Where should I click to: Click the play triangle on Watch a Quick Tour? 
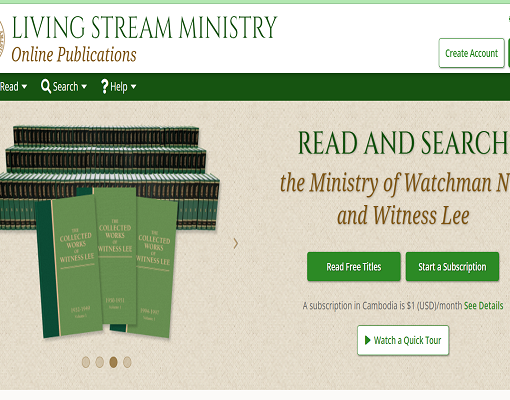pos(368,340)
